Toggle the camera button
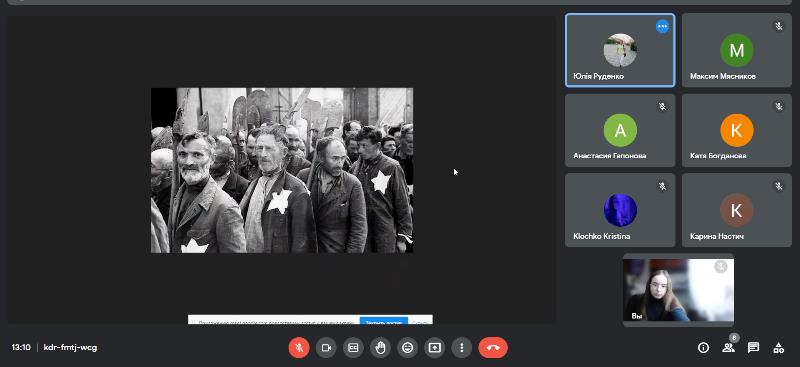The width and height of the screenshot is (800, 367). (x=326, y=348)
